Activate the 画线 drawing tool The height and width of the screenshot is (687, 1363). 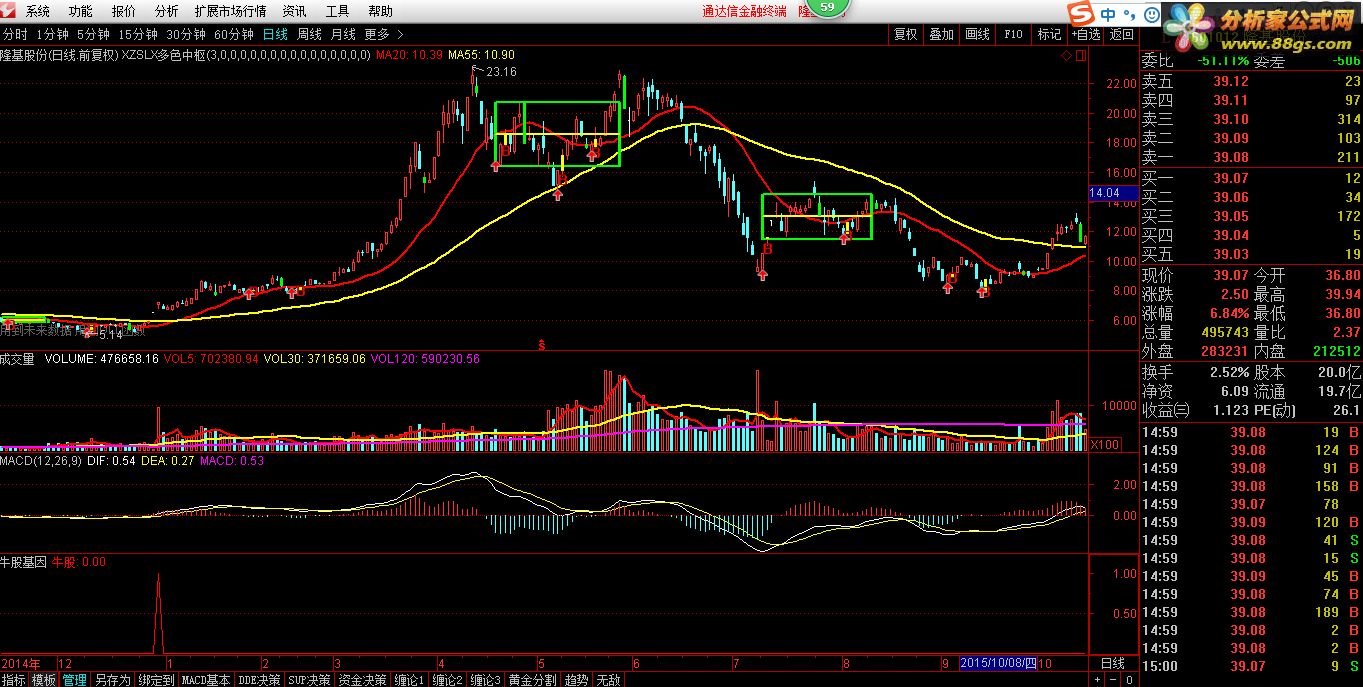tap(977, 34)
